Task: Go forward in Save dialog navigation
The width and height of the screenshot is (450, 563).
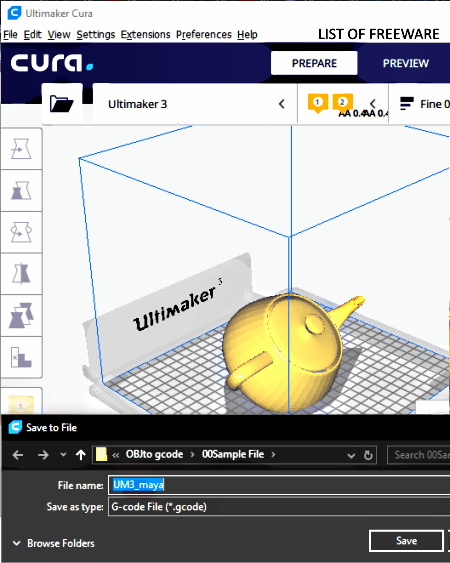Action: (43, 455)
